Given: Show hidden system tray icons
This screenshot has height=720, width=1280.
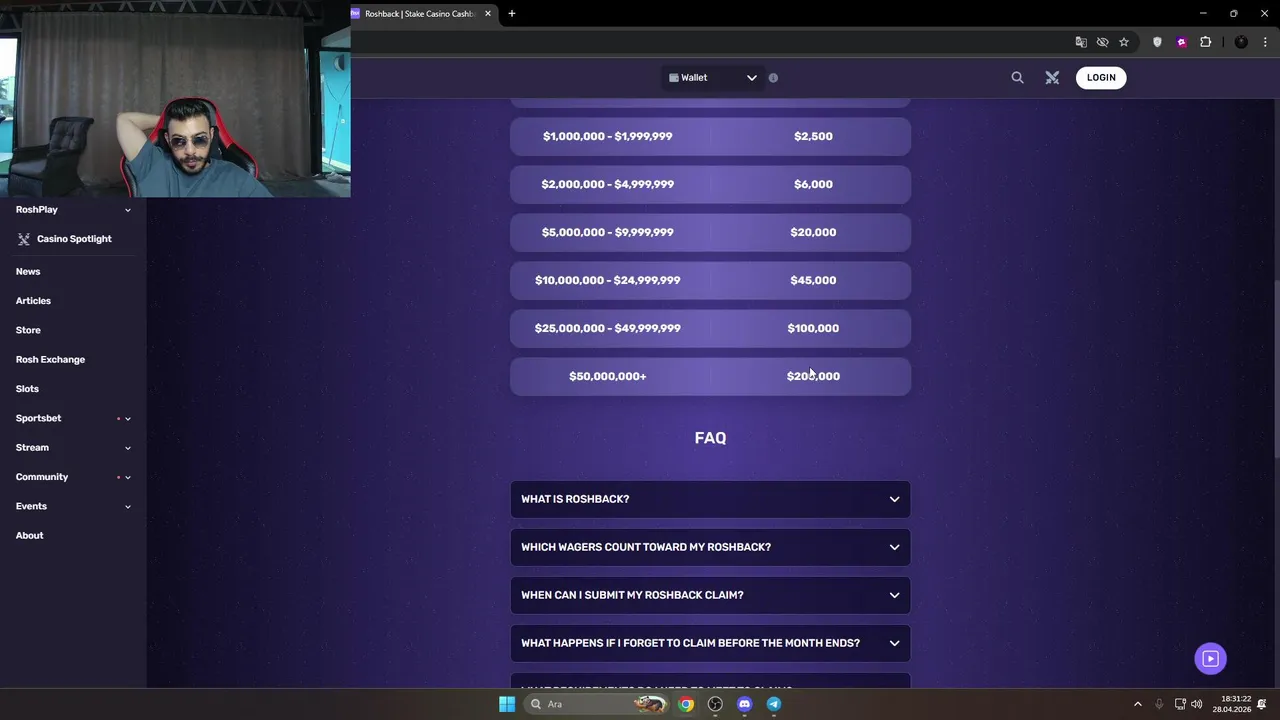Looking at the screenshot, I should pos(1137,704).
